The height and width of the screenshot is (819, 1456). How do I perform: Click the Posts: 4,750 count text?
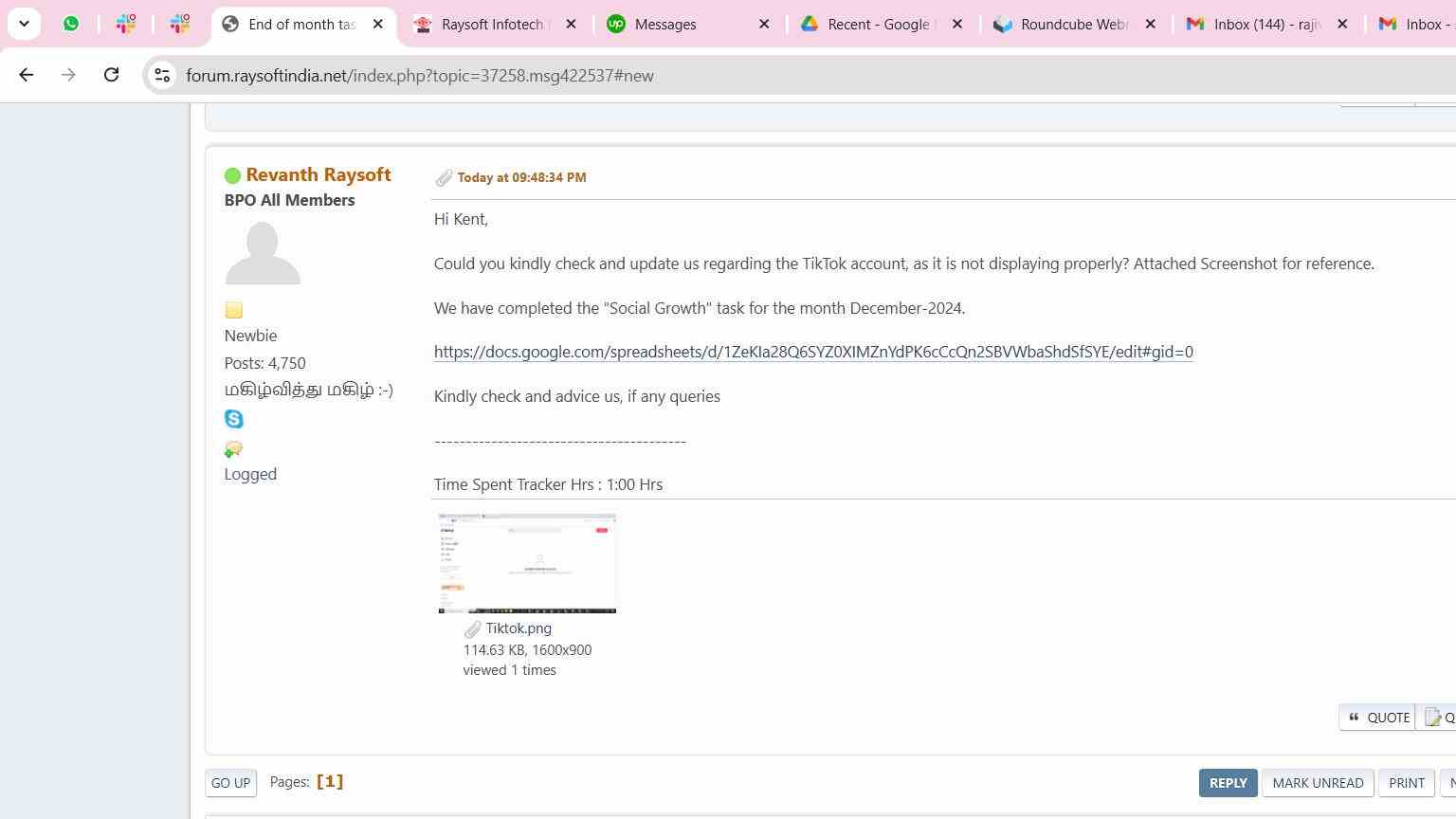(x=264, y=363)
